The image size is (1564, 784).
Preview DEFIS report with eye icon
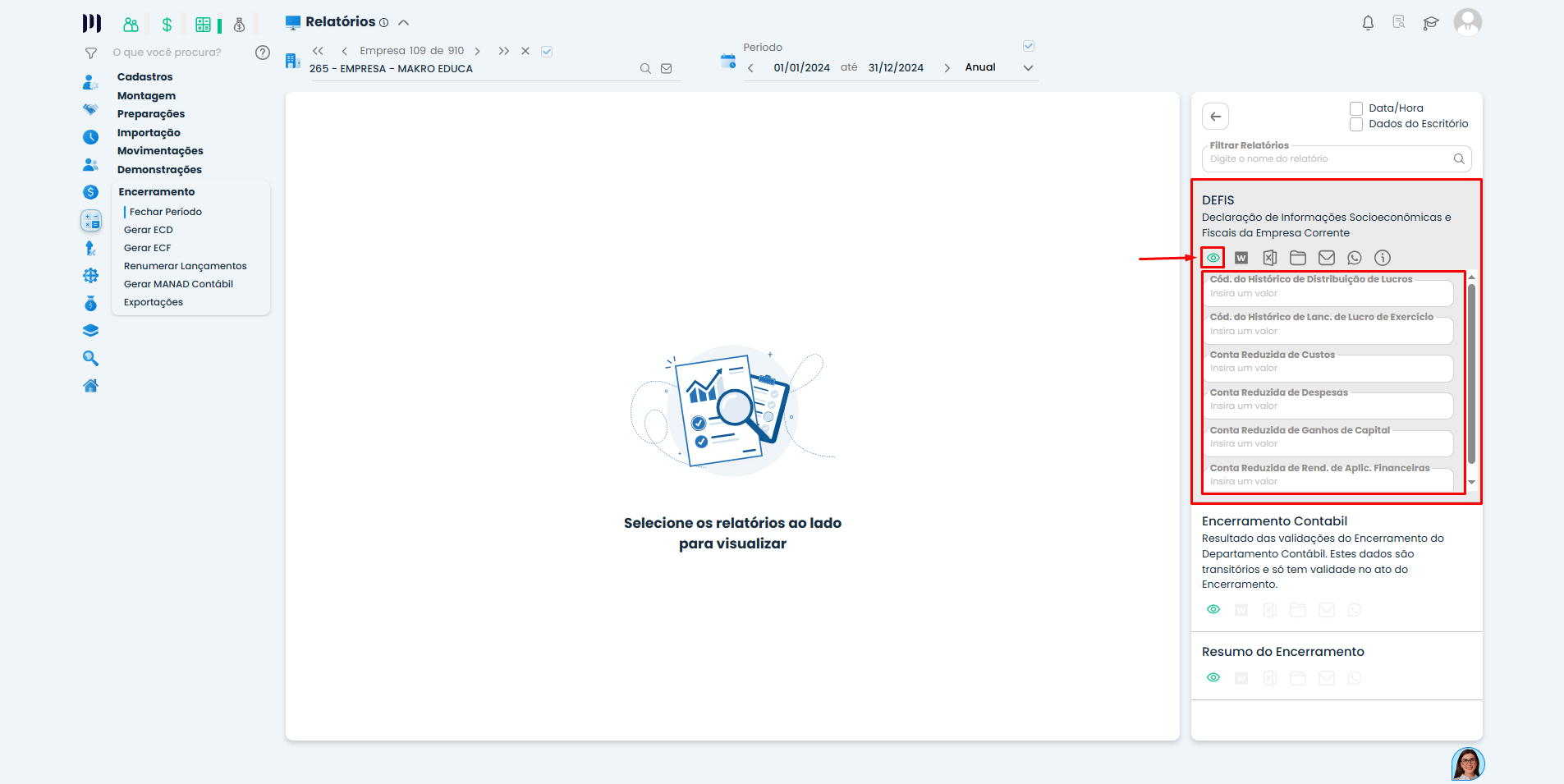coord(1213,258)
